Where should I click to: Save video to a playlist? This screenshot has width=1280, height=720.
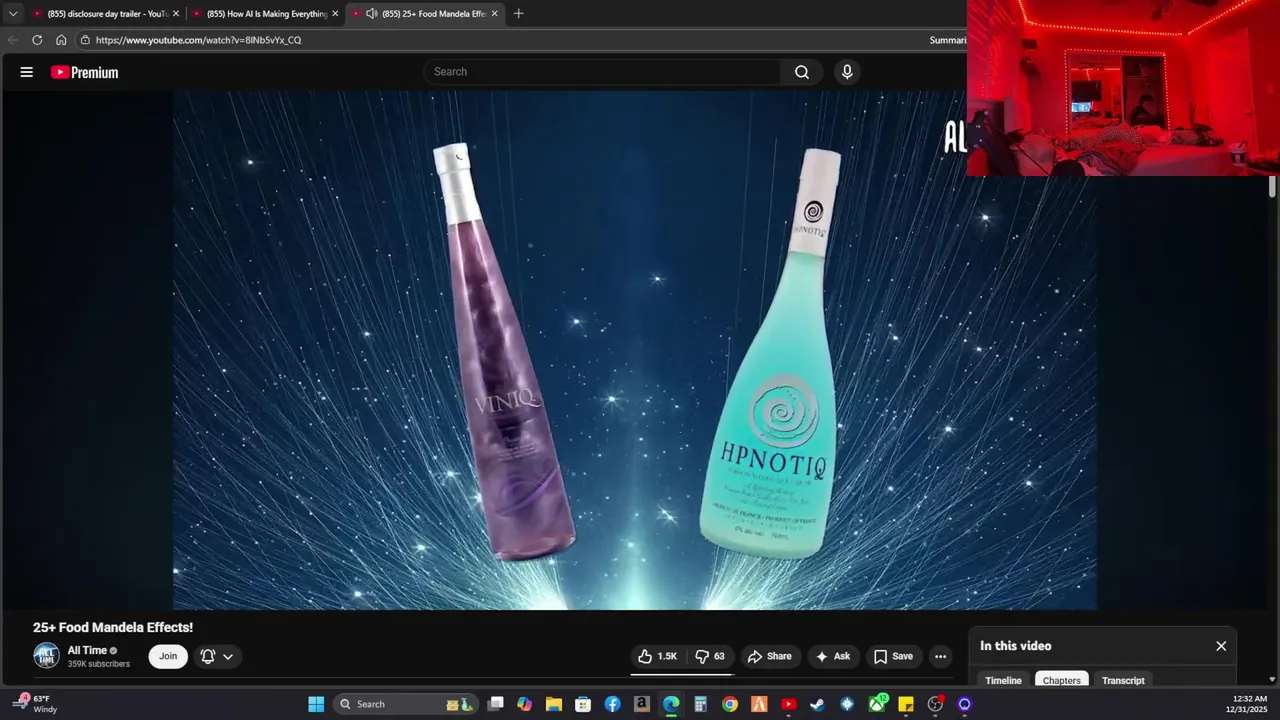pos(893,656)
